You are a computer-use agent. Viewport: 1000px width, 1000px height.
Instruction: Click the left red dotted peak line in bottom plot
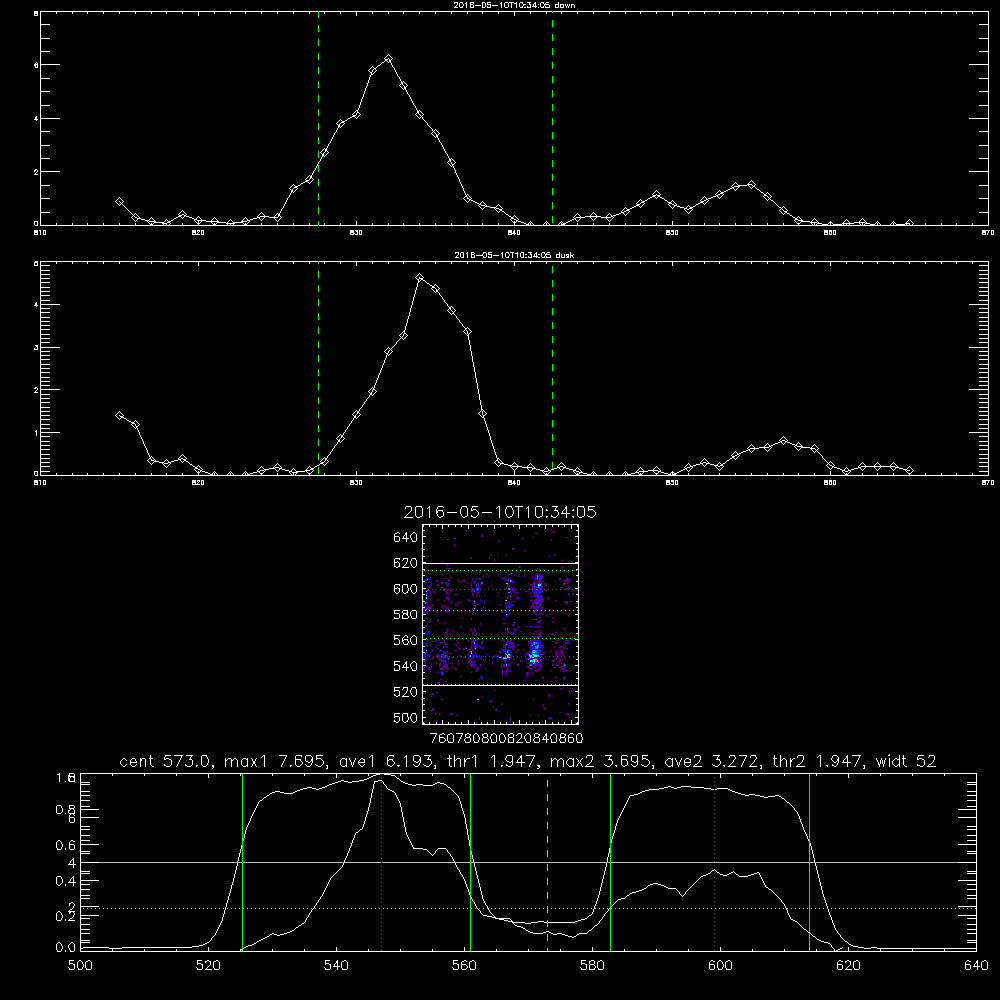pos(381,862)
